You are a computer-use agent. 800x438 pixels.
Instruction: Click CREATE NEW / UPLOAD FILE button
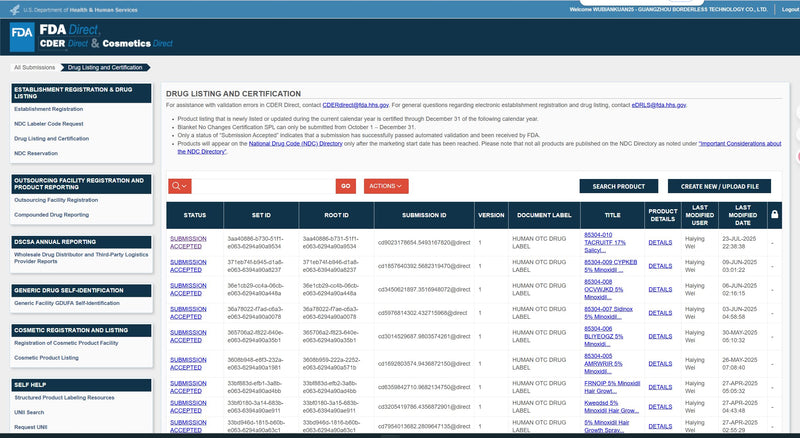coord(719,186)
